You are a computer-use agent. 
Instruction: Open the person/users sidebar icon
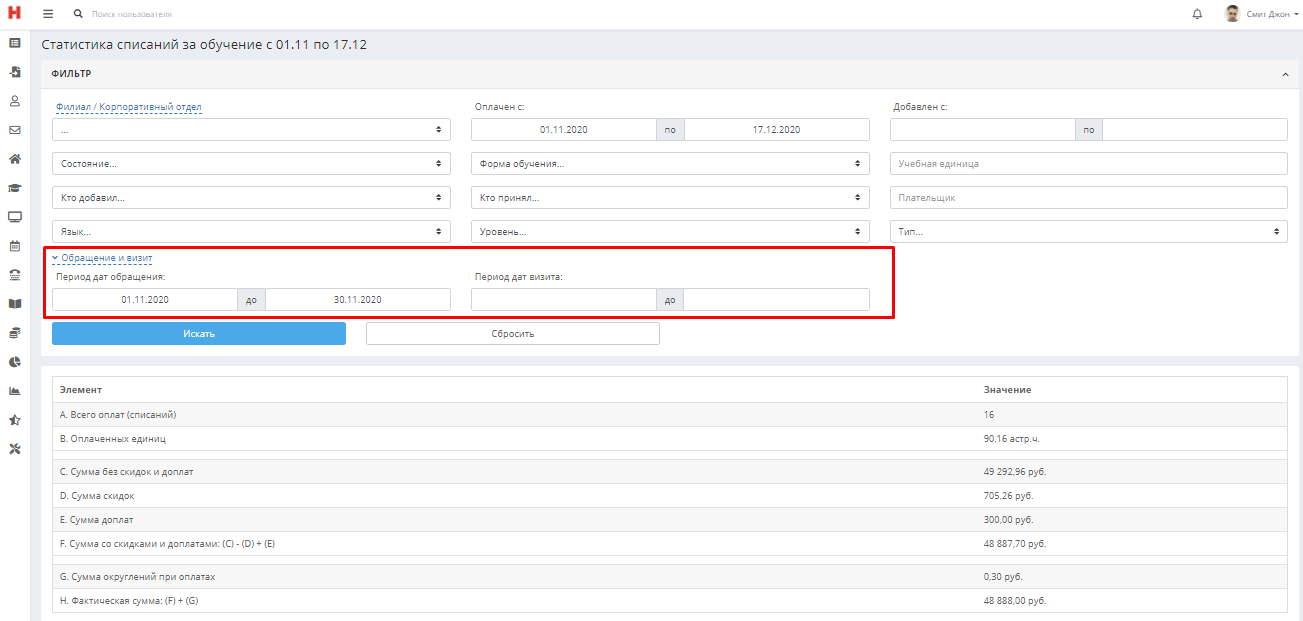pos(15,101)
